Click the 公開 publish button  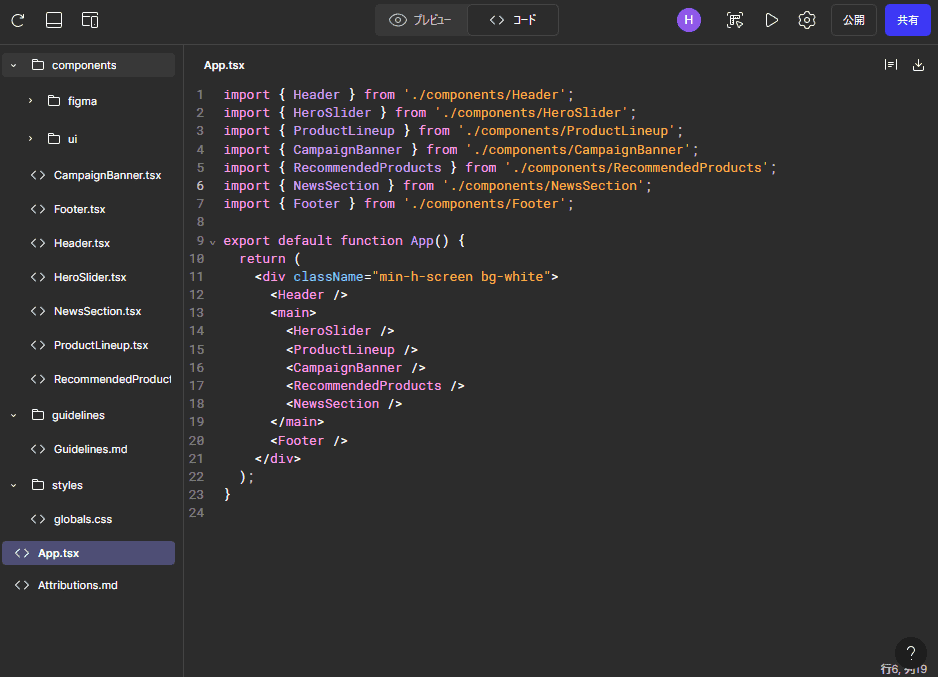(853, 20)
